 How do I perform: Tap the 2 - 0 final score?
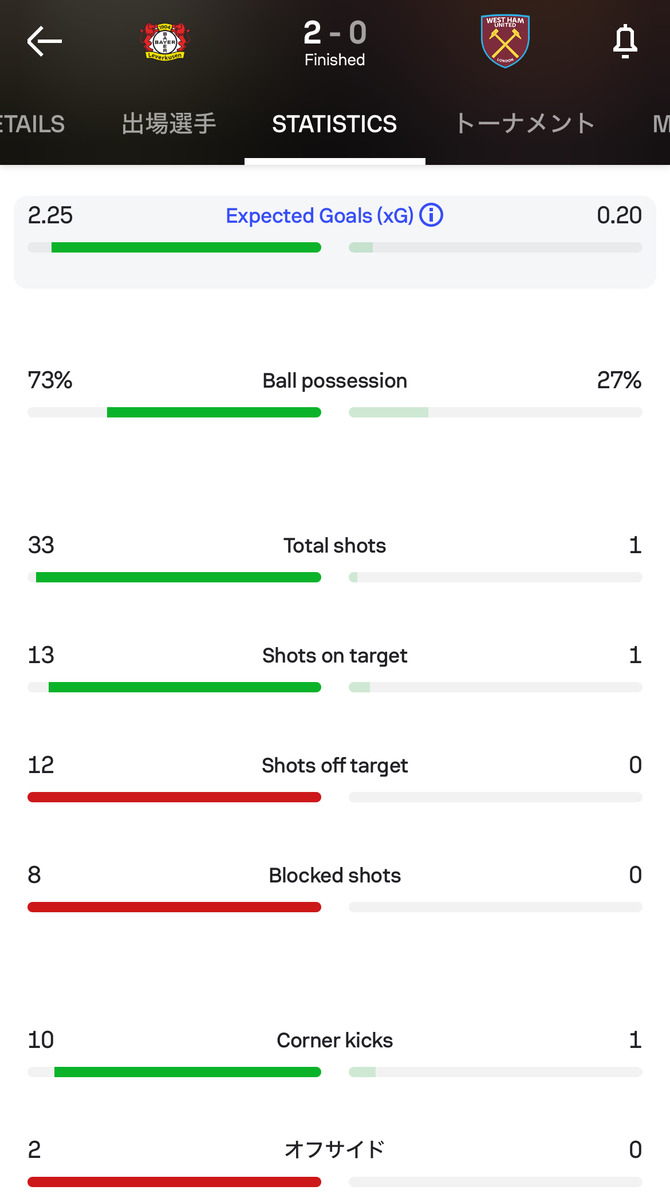tap(334, 34)
